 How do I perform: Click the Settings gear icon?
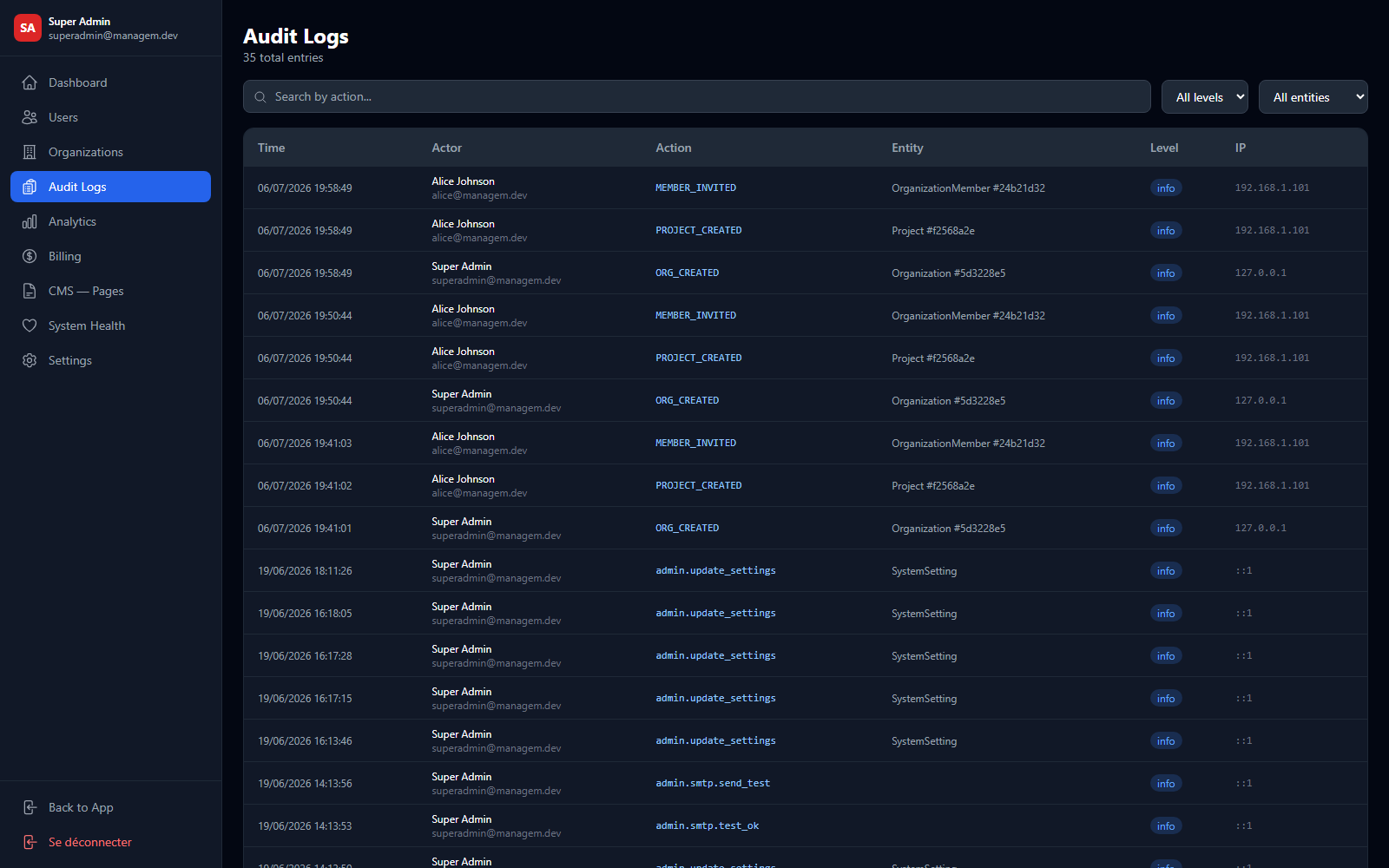click(x=30, y=360)
